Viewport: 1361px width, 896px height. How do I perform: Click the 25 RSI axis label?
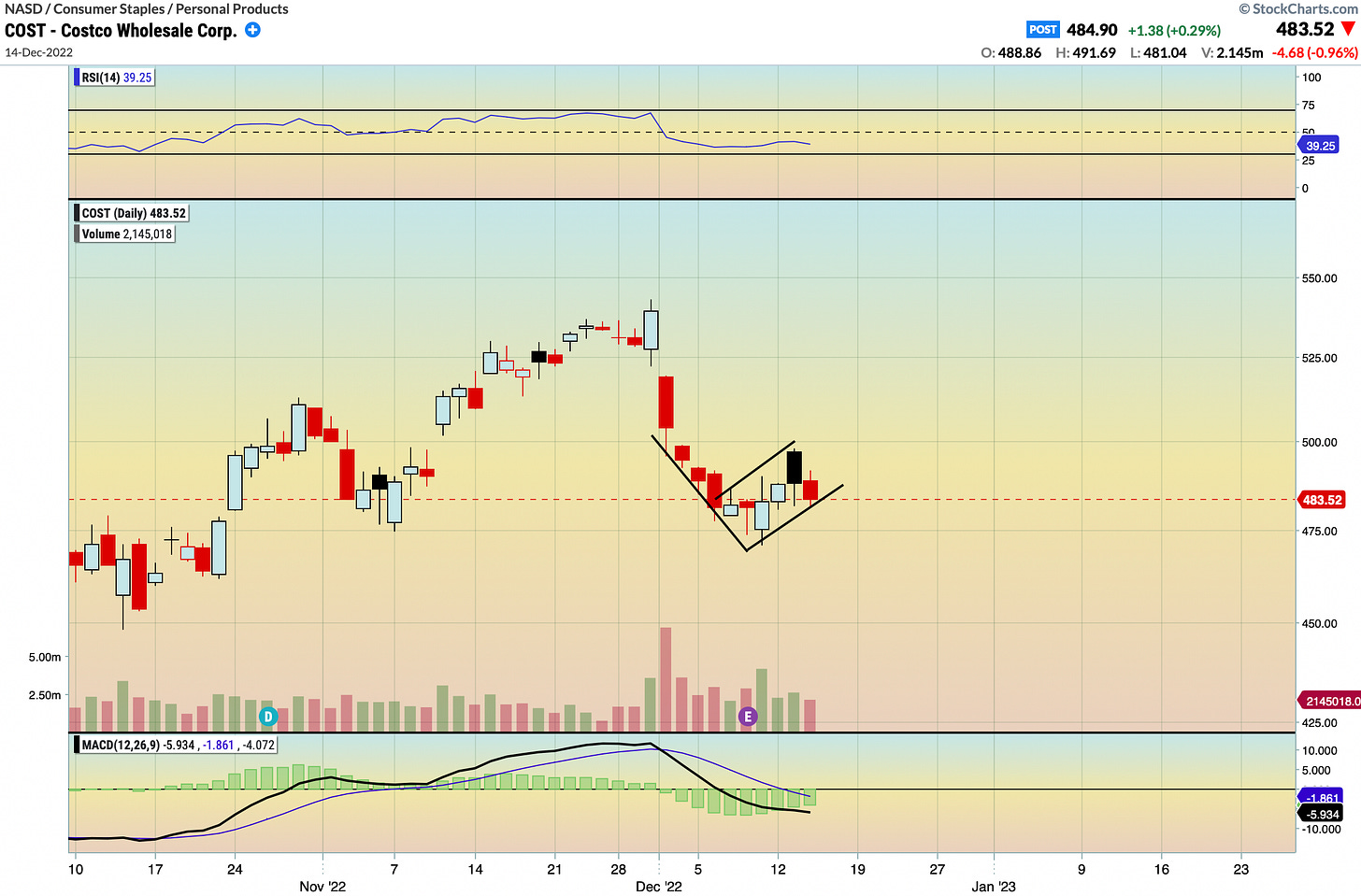1309,161
